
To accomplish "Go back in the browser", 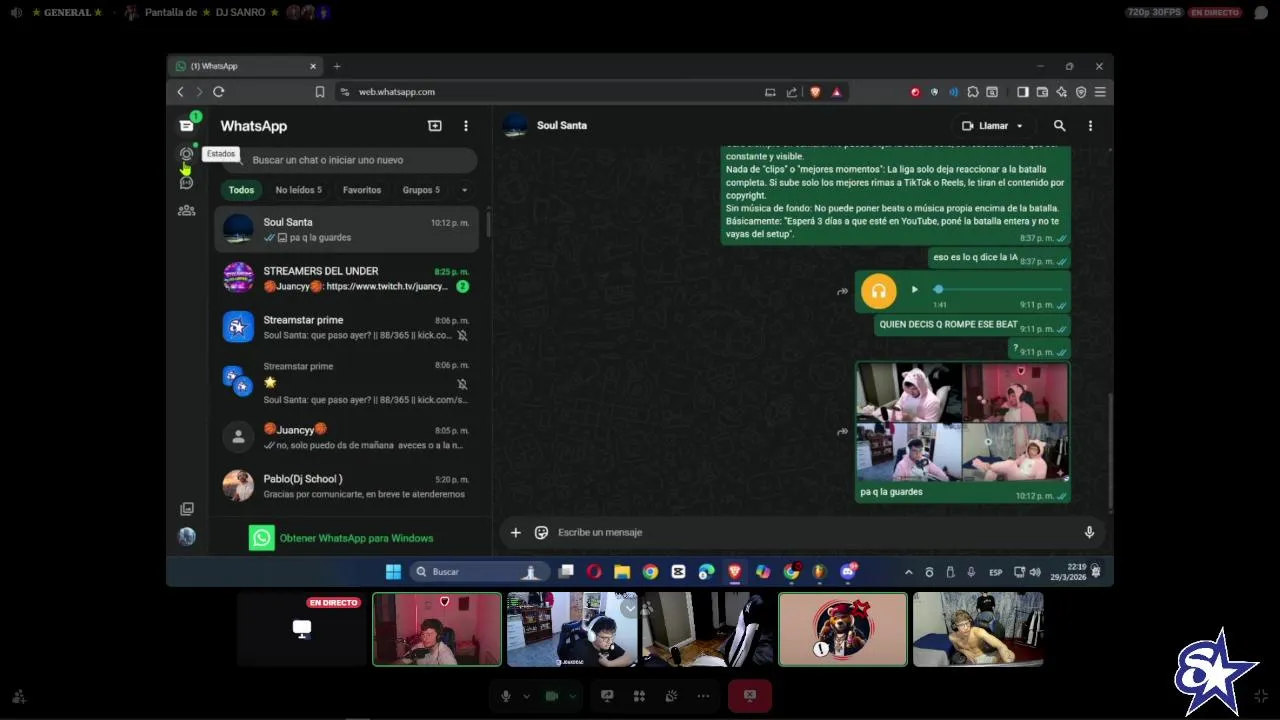I will pyautogui.click(x=180, y=92).
